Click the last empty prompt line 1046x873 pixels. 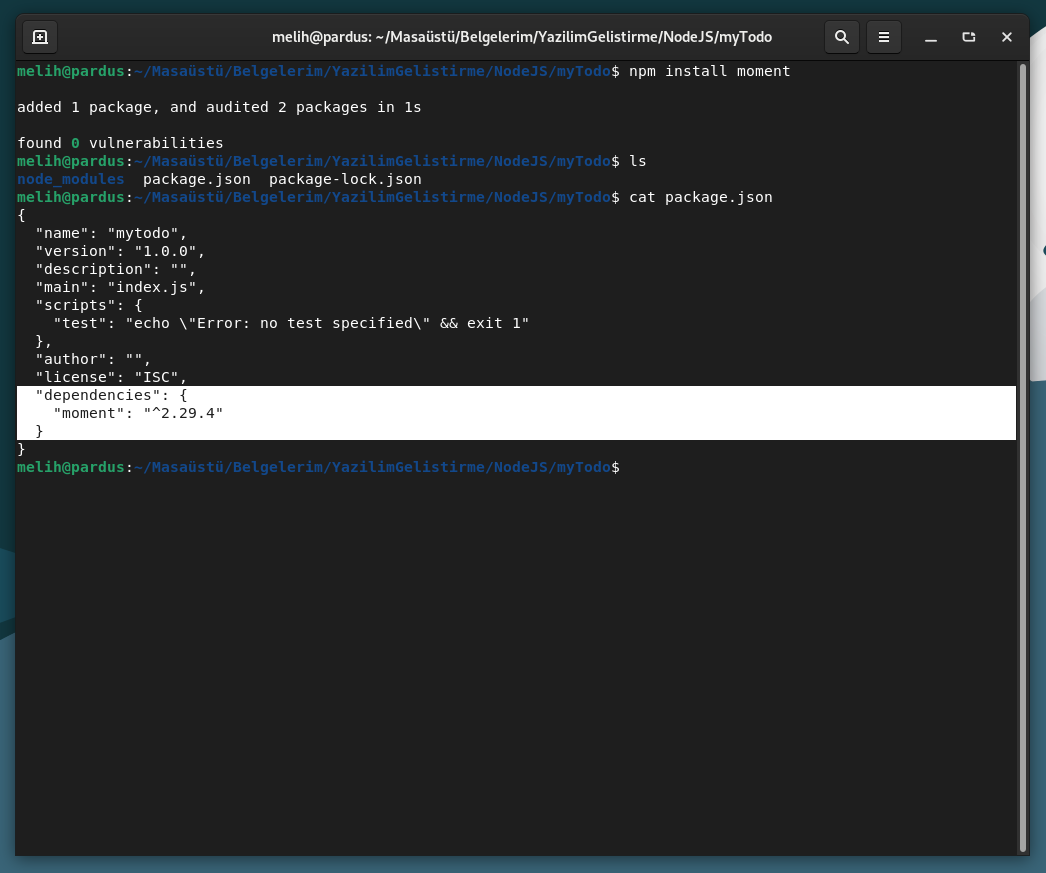pos(318,468)
